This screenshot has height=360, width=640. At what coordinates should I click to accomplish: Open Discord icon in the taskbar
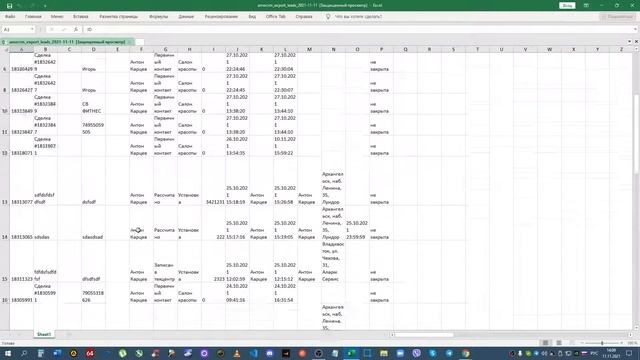click(x=269, y=353)
